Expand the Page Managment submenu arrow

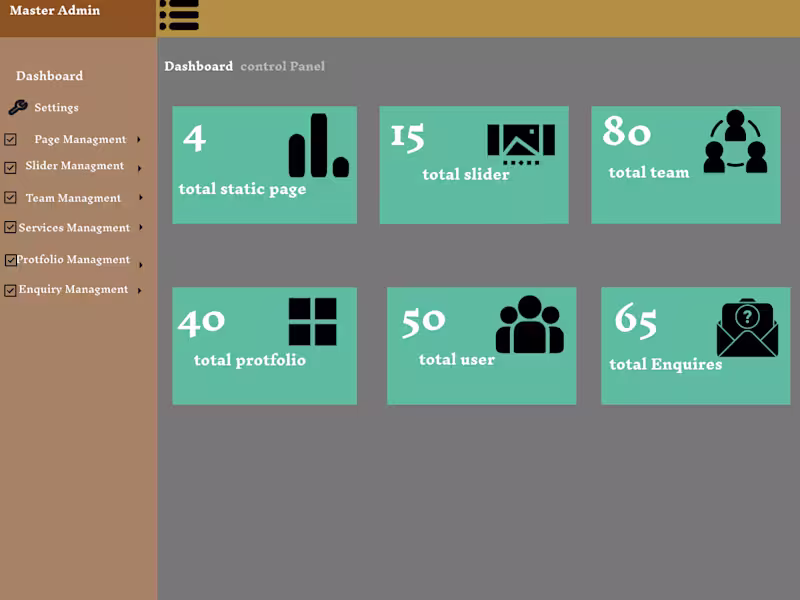[139, 140]
